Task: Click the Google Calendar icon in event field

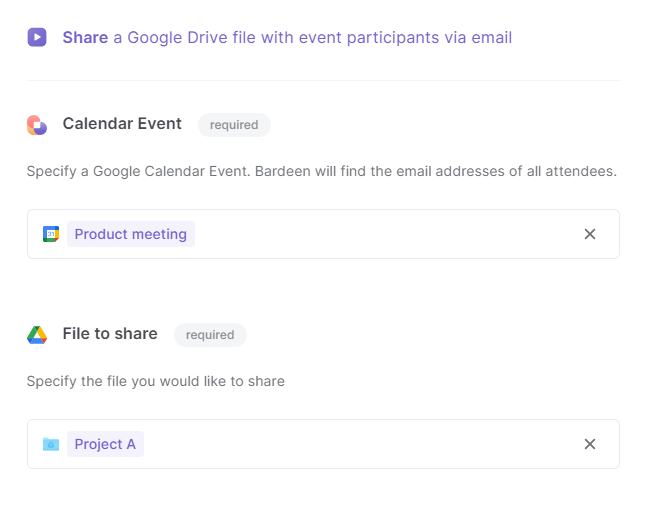Action: coord(51,234)
